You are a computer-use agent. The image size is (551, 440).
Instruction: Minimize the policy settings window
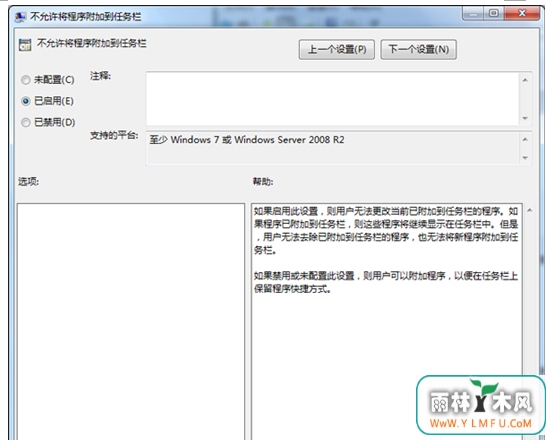[473, 14]
